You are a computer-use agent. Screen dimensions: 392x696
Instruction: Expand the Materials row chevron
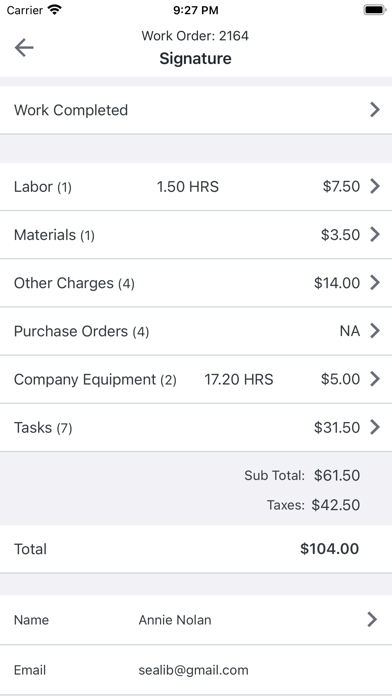[375, 234]
